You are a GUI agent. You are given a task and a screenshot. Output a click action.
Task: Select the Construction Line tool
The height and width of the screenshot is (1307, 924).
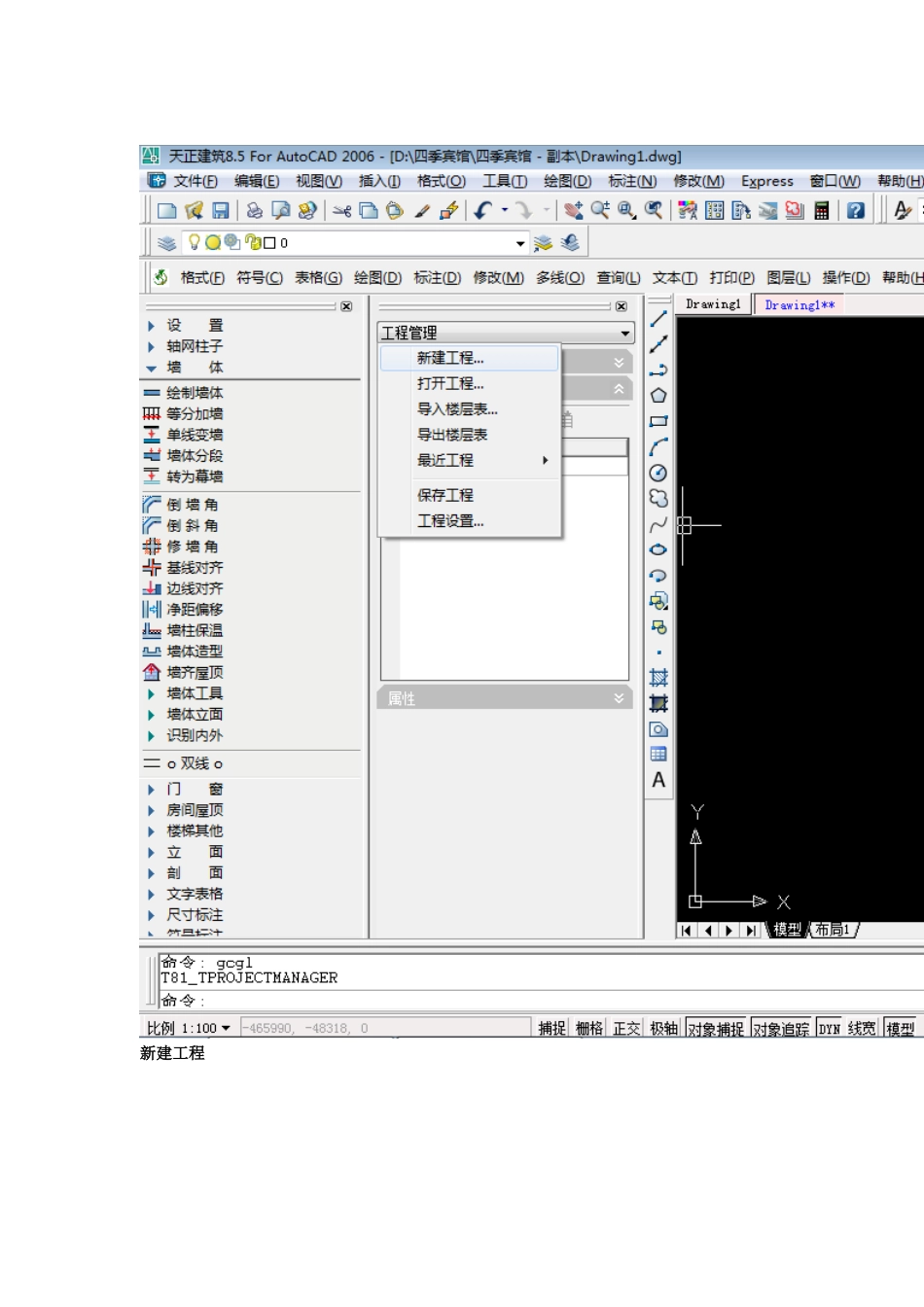658,344
